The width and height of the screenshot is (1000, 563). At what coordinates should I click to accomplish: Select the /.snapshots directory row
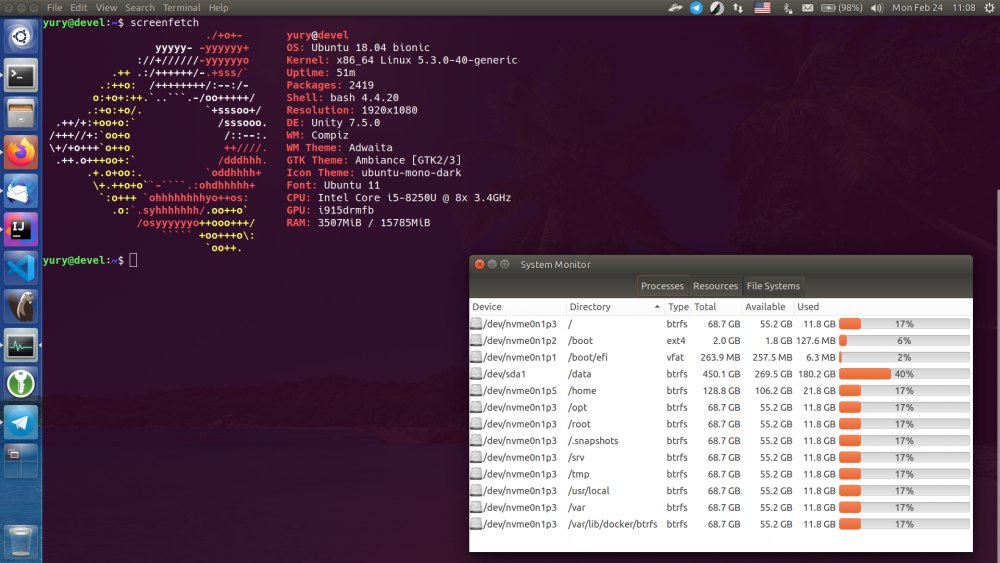tap(721, 441)
